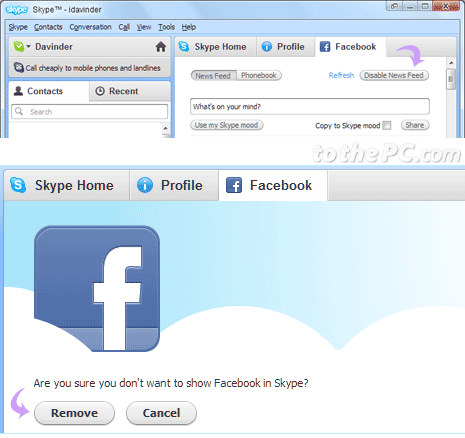The image size is (465, 438).
Task: Click the Cancel button
Action: coord(161,413)
